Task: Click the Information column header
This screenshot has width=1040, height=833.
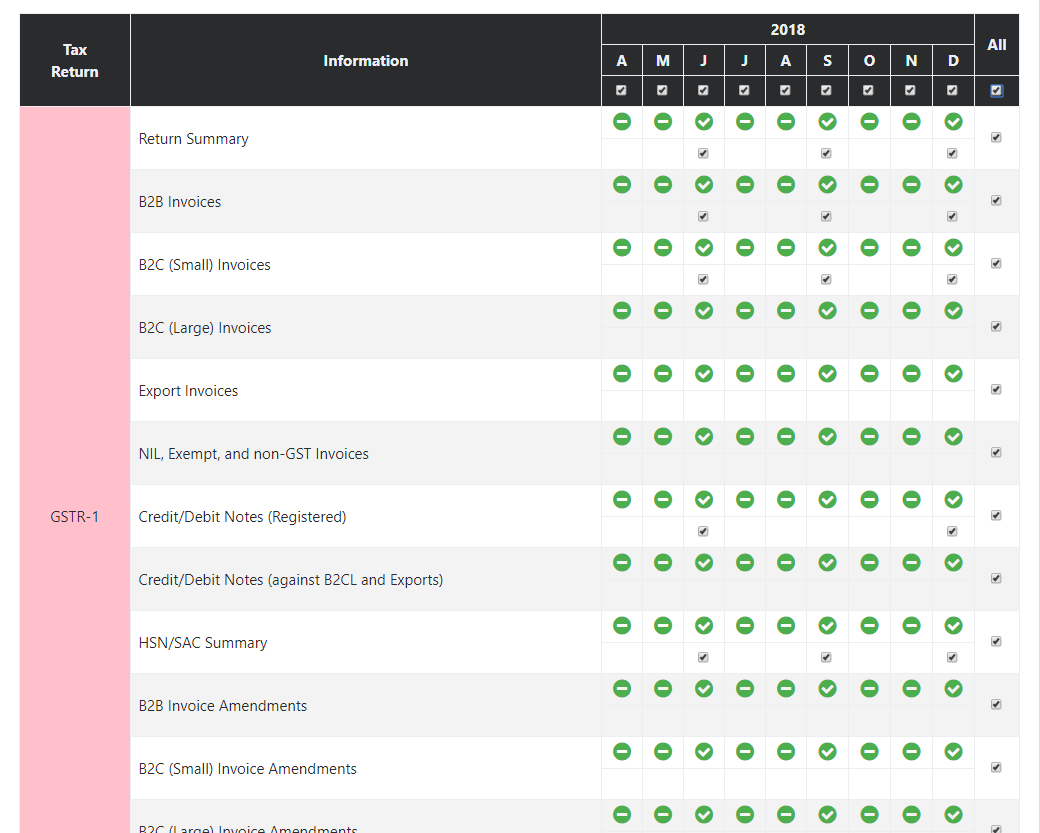Action: 365,61
